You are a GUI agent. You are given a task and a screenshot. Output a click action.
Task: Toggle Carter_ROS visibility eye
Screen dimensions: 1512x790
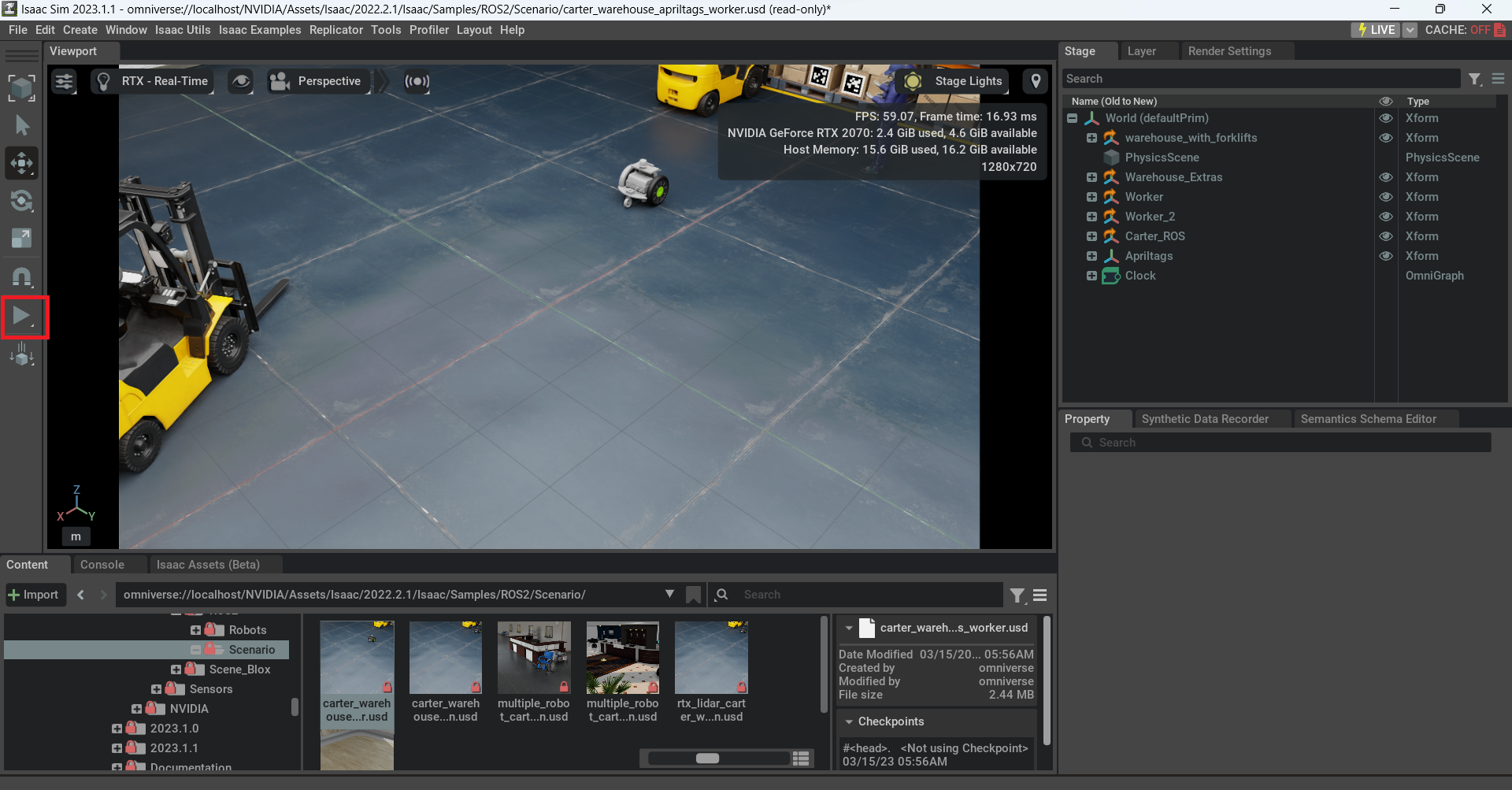[1386, 236]
